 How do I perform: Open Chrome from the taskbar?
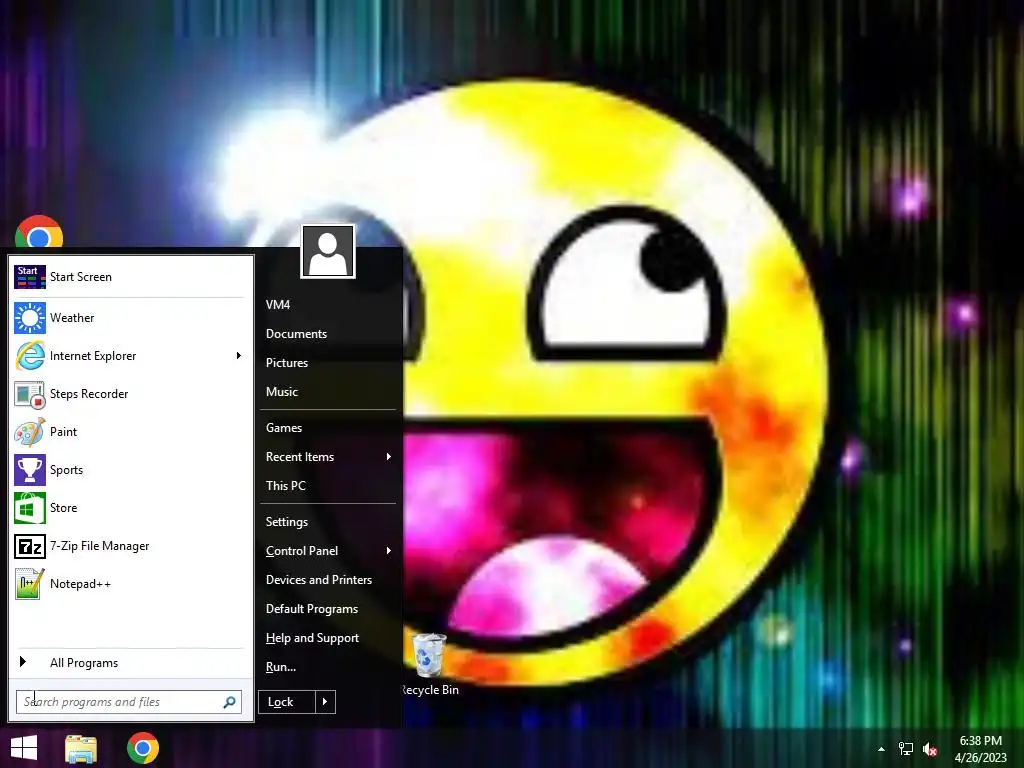(143, 748)
